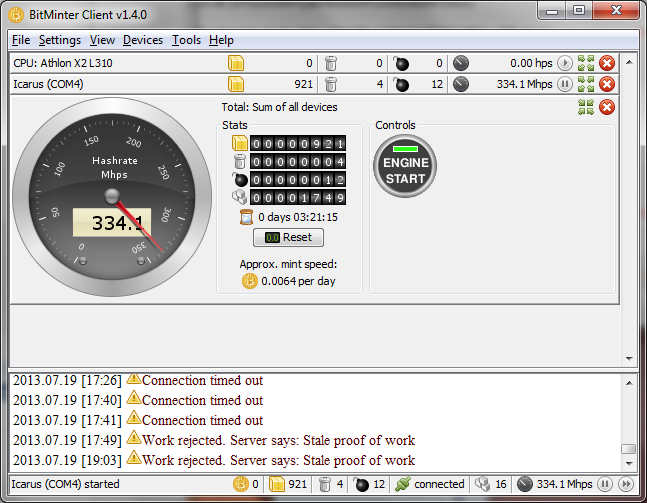Click the 334.1 gauge digital readout

point(112,222)
